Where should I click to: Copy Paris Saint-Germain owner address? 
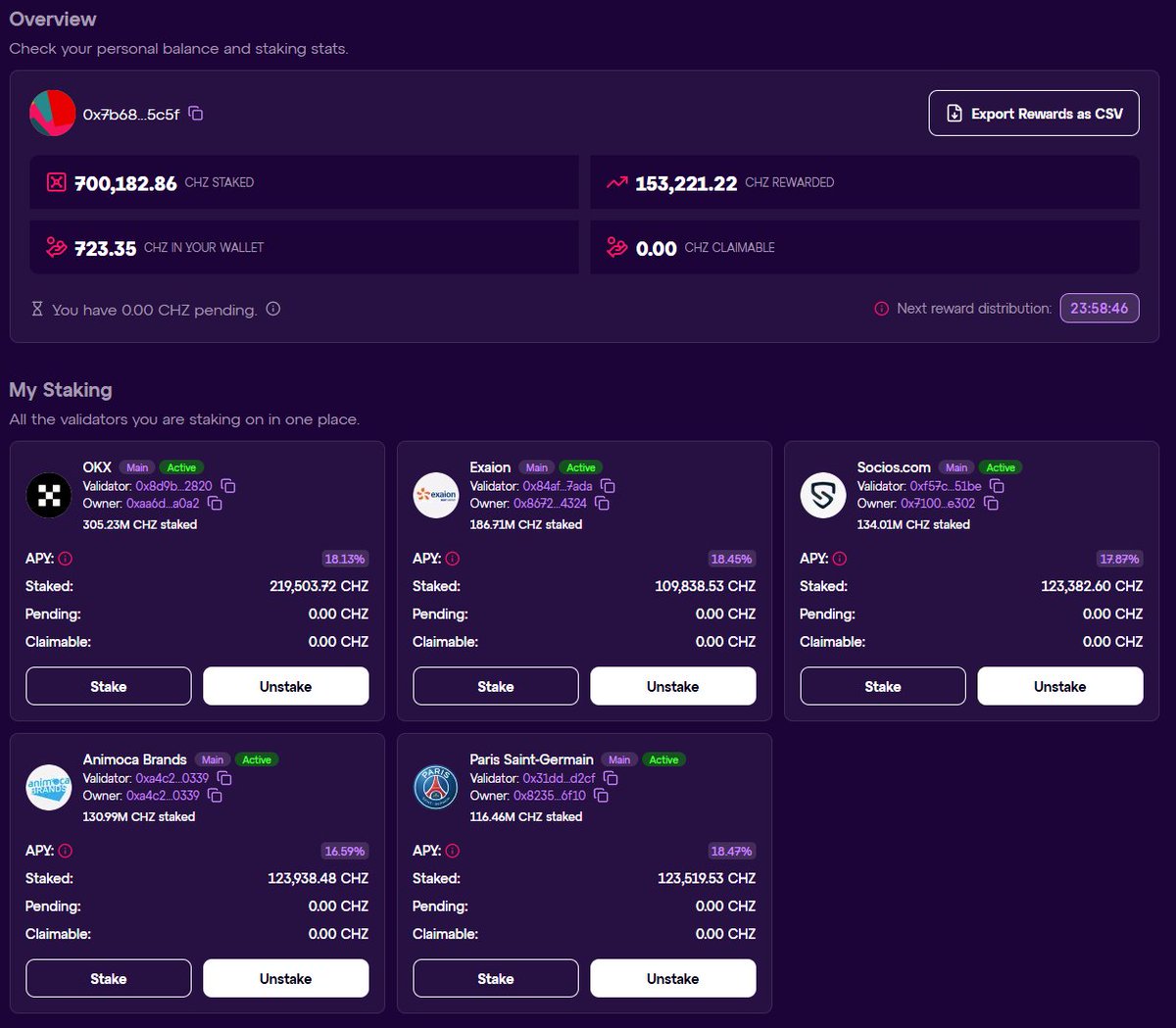click(x=602, y=795)
